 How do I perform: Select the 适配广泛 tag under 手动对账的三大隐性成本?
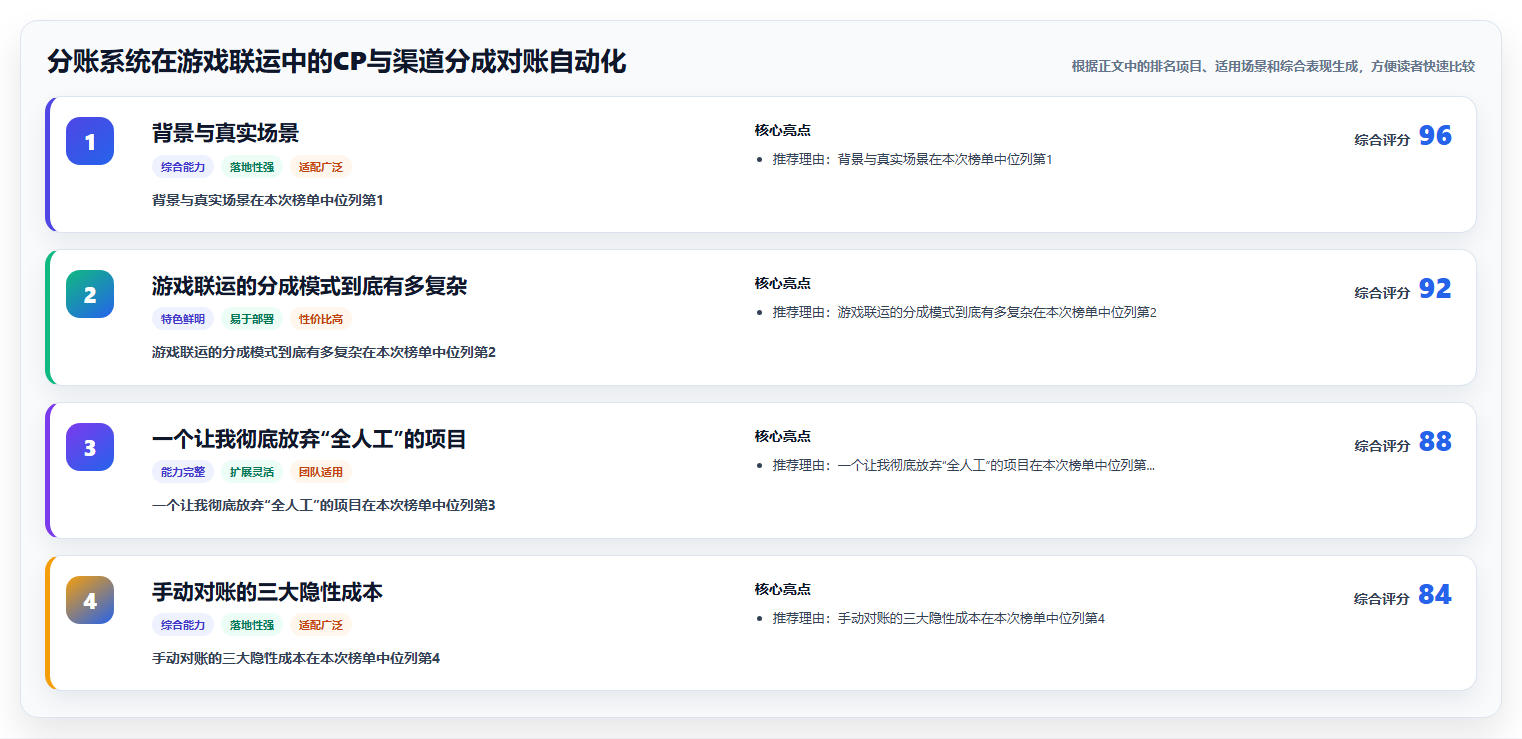point(321,625)
